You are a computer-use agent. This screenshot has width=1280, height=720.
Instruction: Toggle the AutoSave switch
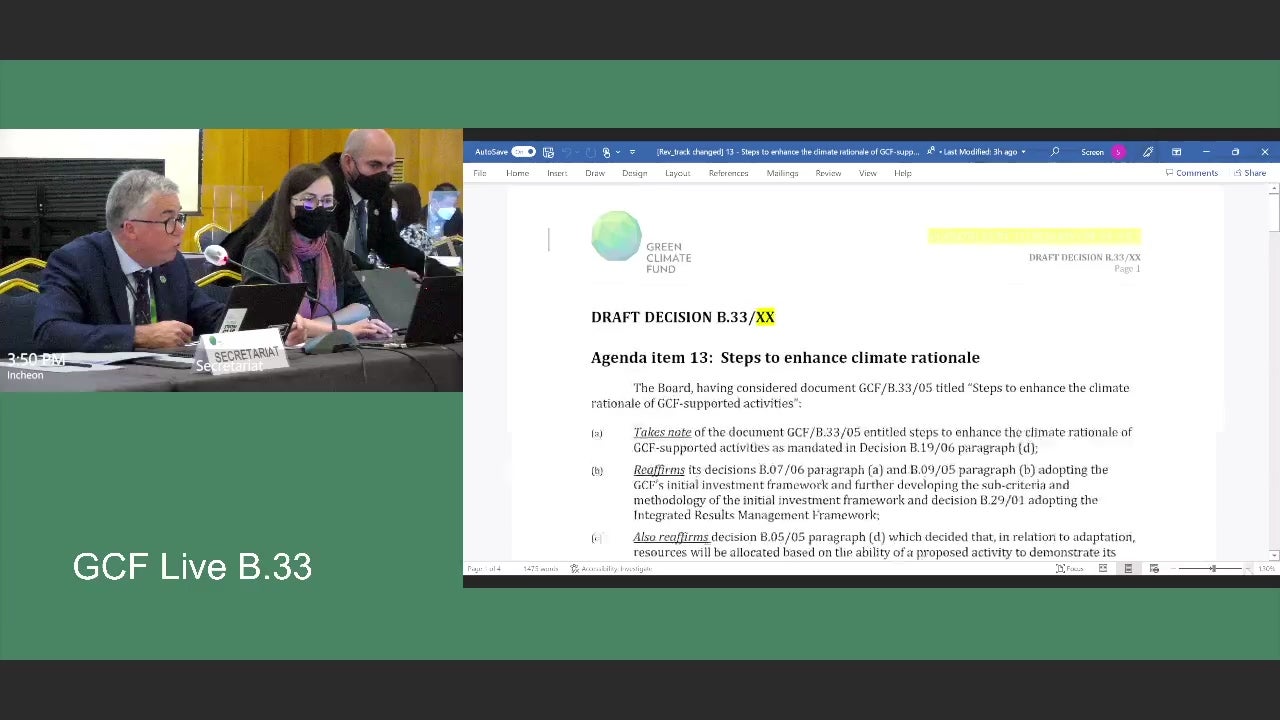[524, 152]
